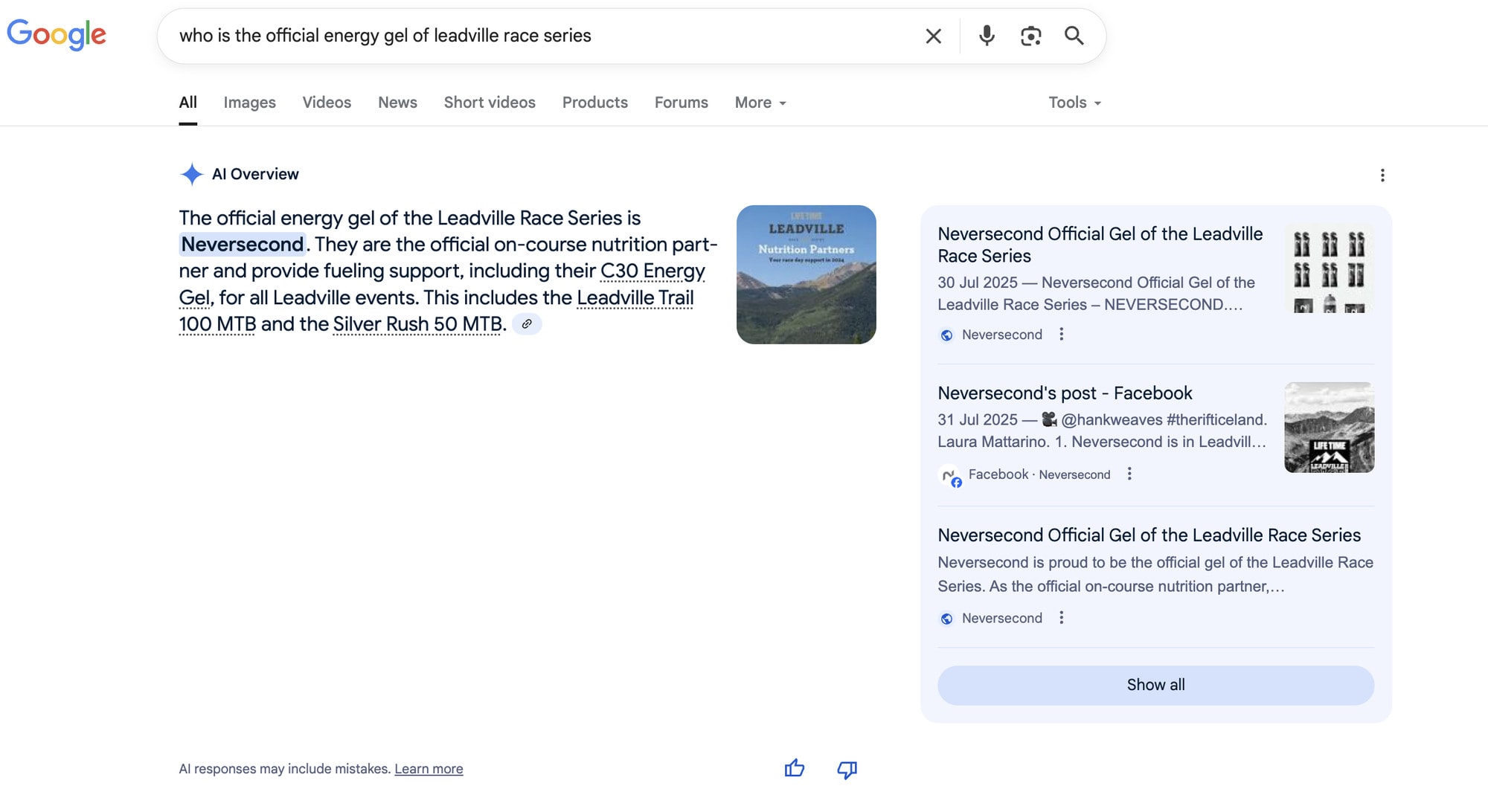The height and width of the screenshot is (812, 1488).
Task: Open Neversecond's post - Facebook result
Action: [1065, 393]
